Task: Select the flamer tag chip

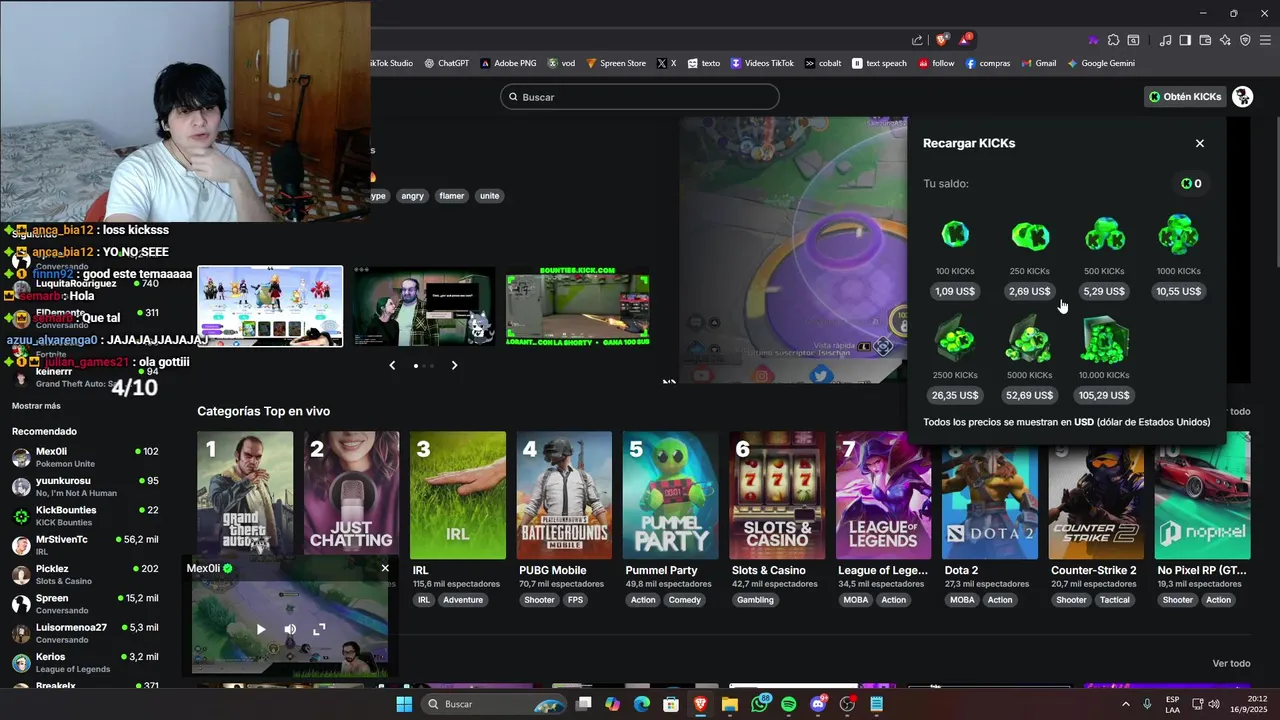Action: [452, 196]
